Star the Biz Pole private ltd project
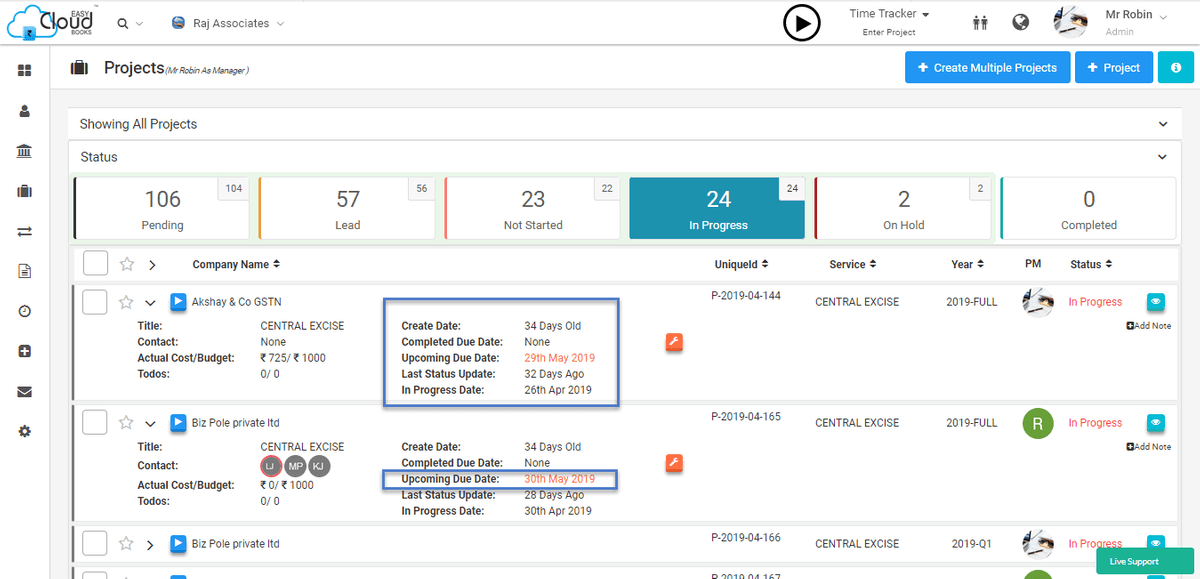1200x579 pixels. (126, 422)
